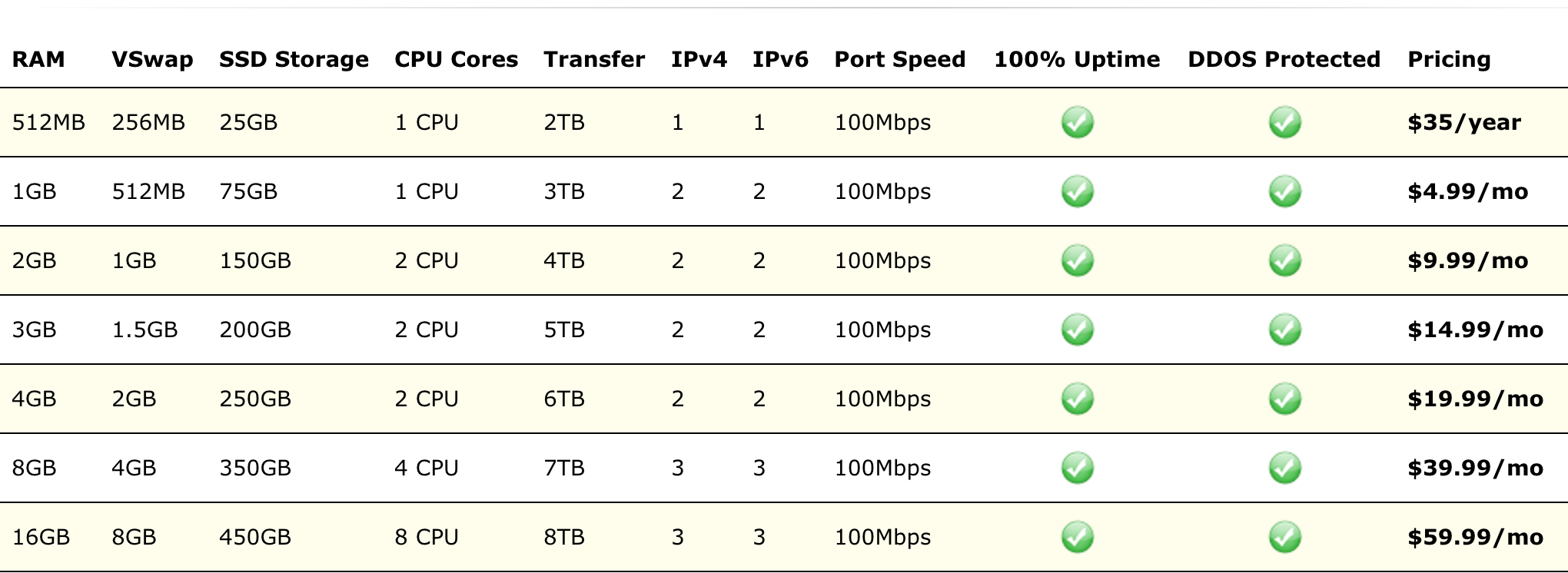Click the DDOS checkmark for the $59.99/mo plan
The width and height of the screenshot is (1568, 573).
tap(1284, 537)
